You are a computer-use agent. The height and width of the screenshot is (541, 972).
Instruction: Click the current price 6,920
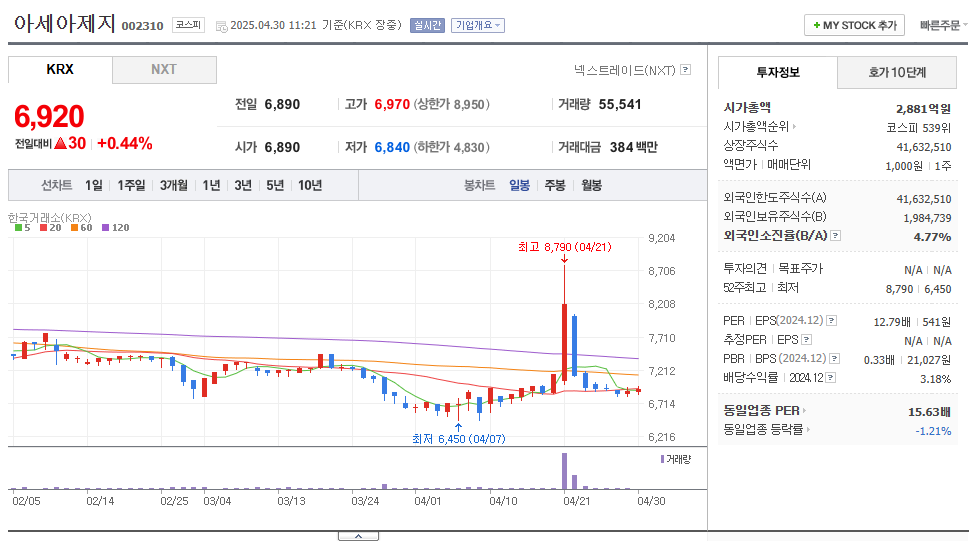pyautogui.click(x=49, y=117)
